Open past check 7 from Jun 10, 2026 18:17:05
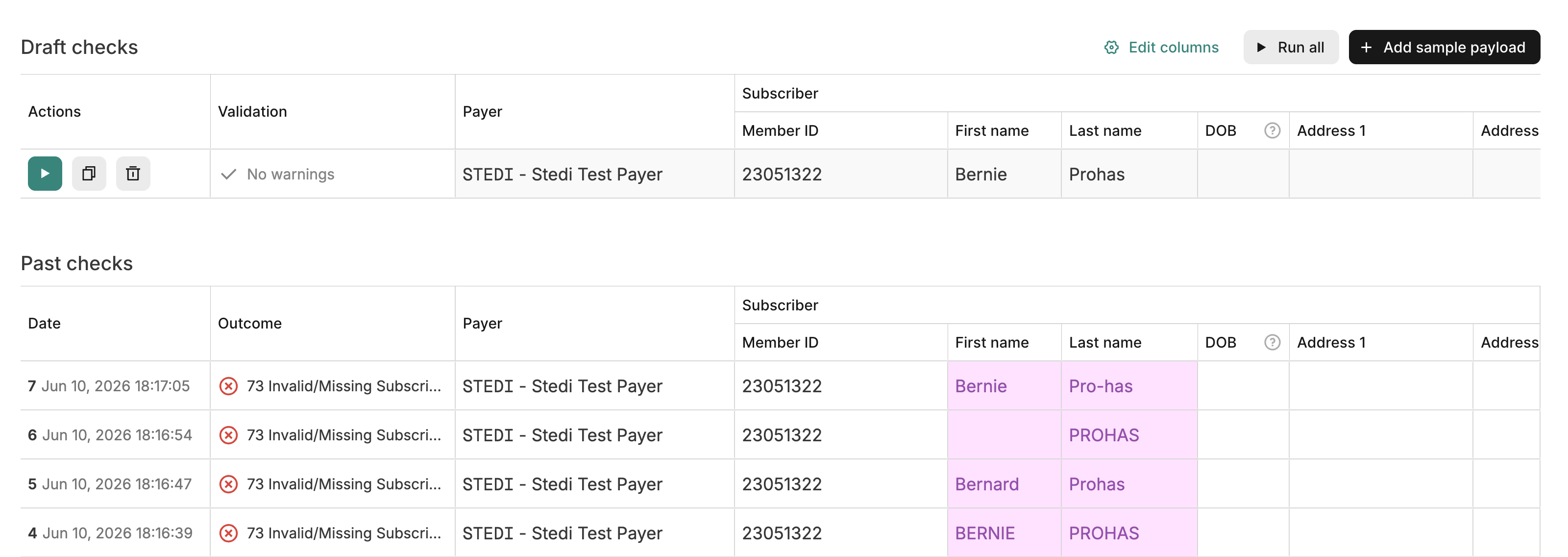Screen dimensions: 1568x557 click(x=109, y=386)
